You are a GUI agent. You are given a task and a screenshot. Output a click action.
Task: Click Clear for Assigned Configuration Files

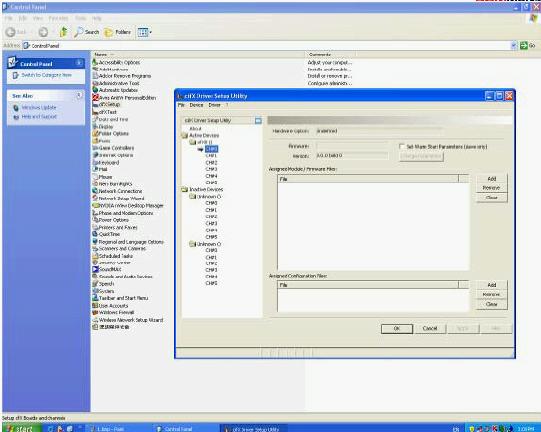(492, 304)
